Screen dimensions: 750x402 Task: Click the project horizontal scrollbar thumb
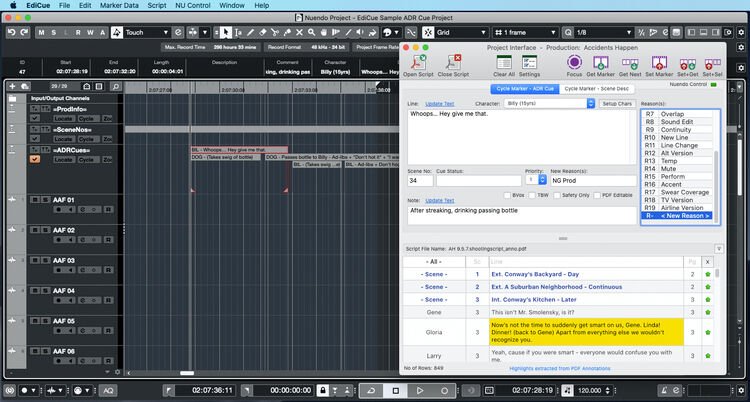click(x=187, y=373)
